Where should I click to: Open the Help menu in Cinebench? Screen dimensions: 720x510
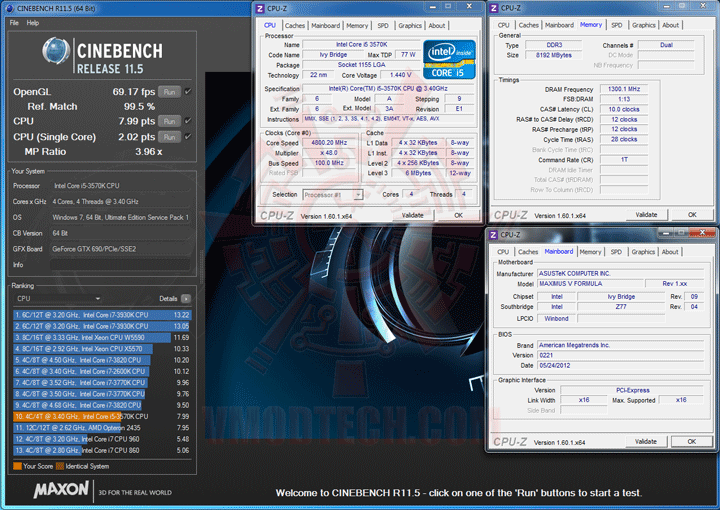tap(33, 23)
